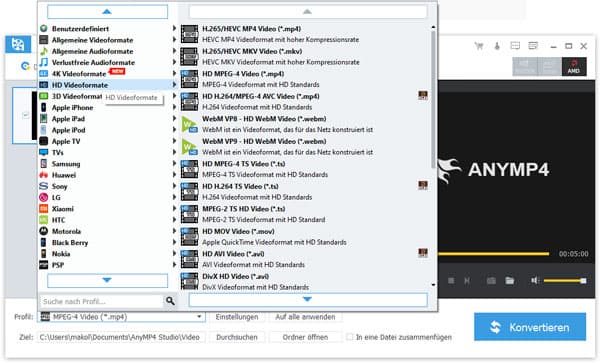Click the Apple TV device icon
Screen dimensions: 600x363
[44, 141]
